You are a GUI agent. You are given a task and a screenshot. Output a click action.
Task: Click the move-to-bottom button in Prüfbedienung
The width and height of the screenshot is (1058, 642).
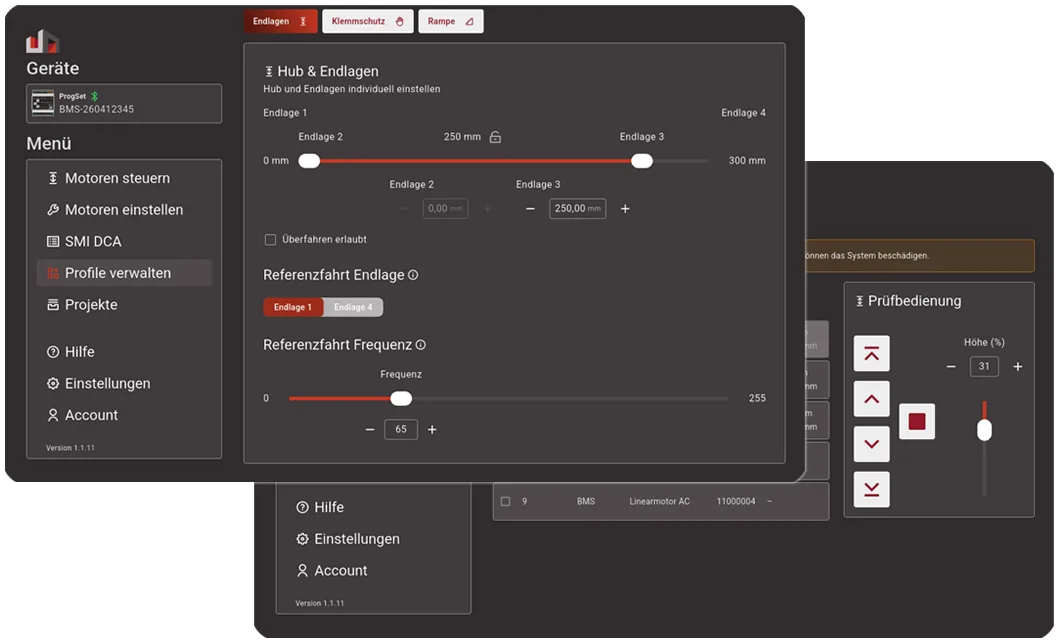[872, 489]
